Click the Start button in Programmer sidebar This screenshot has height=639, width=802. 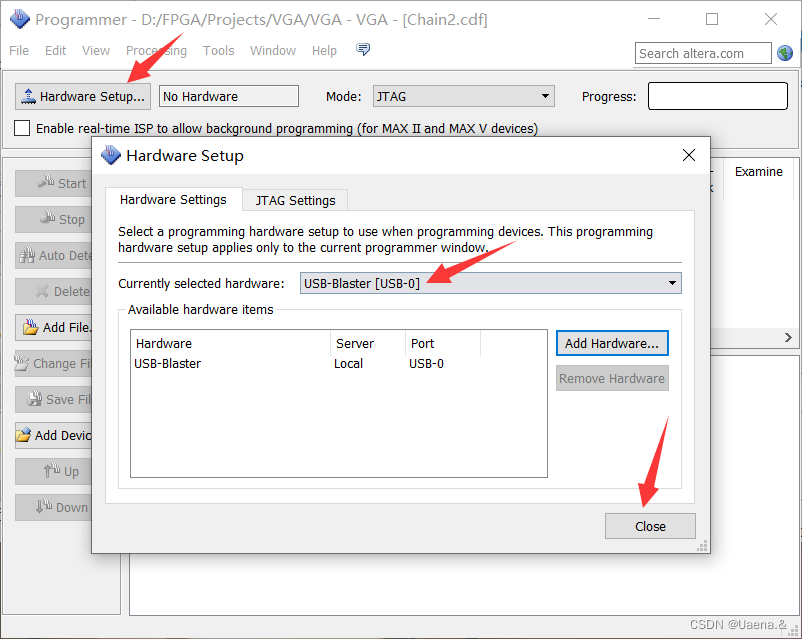coord(54,183)
